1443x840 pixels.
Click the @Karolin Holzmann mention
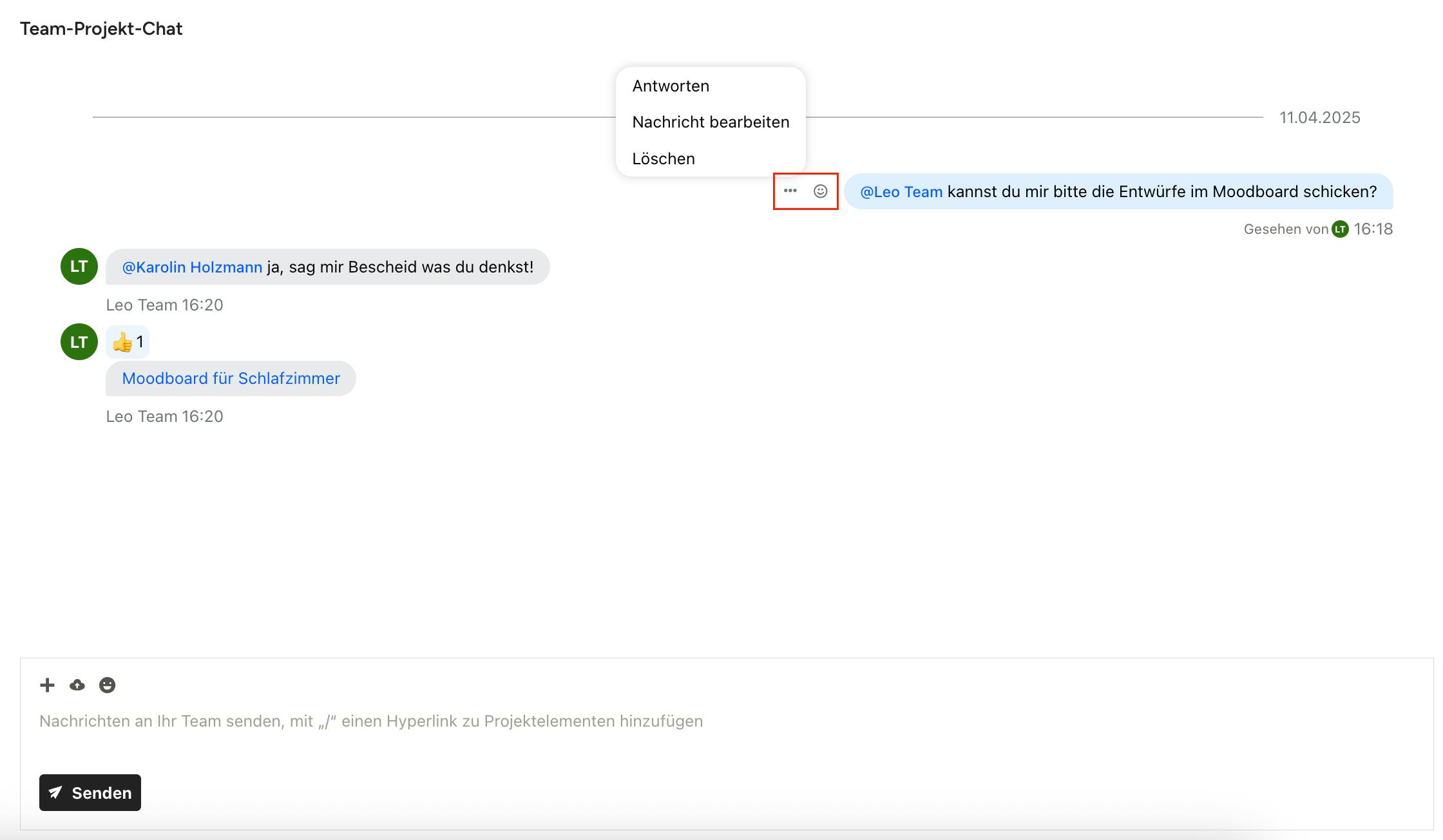click(x=193, y=267)
